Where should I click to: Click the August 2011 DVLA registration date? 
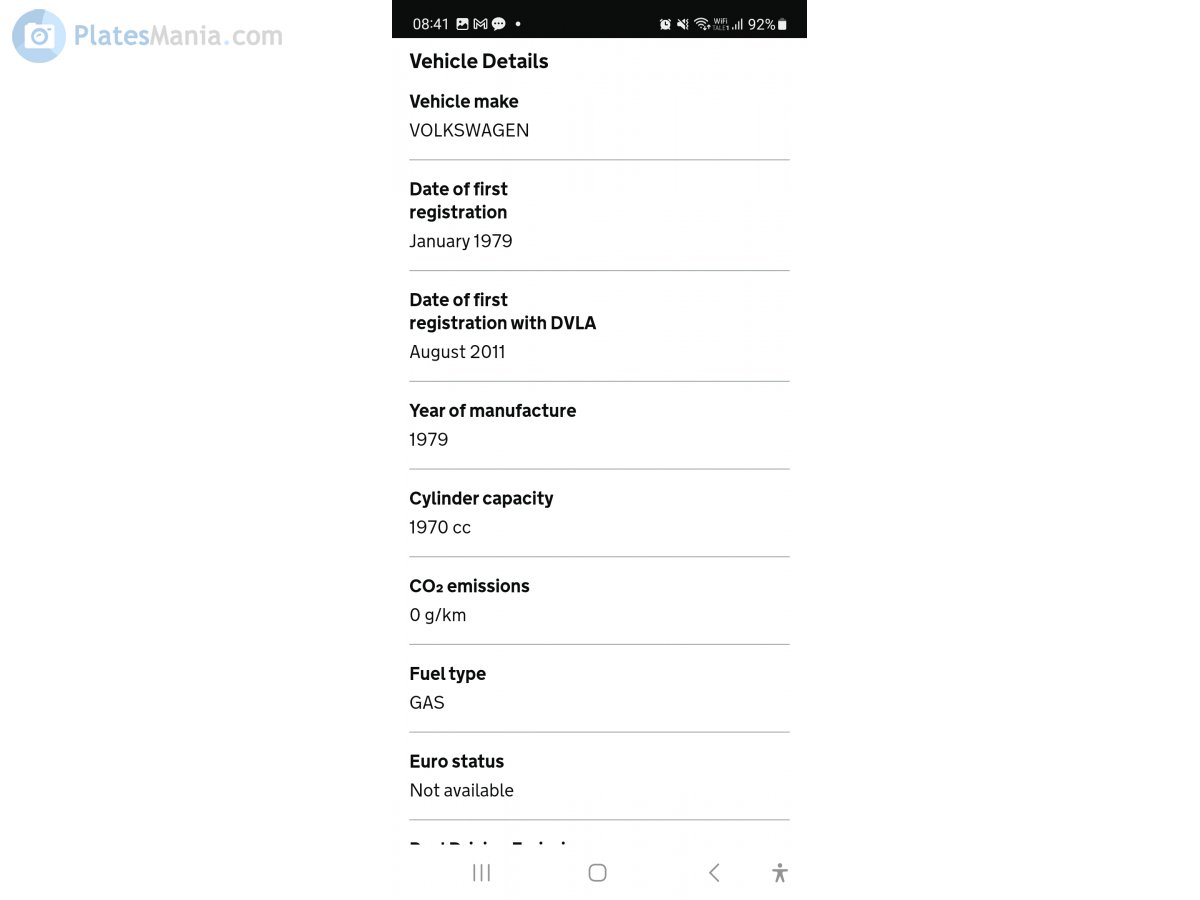(x=457, y=352)
